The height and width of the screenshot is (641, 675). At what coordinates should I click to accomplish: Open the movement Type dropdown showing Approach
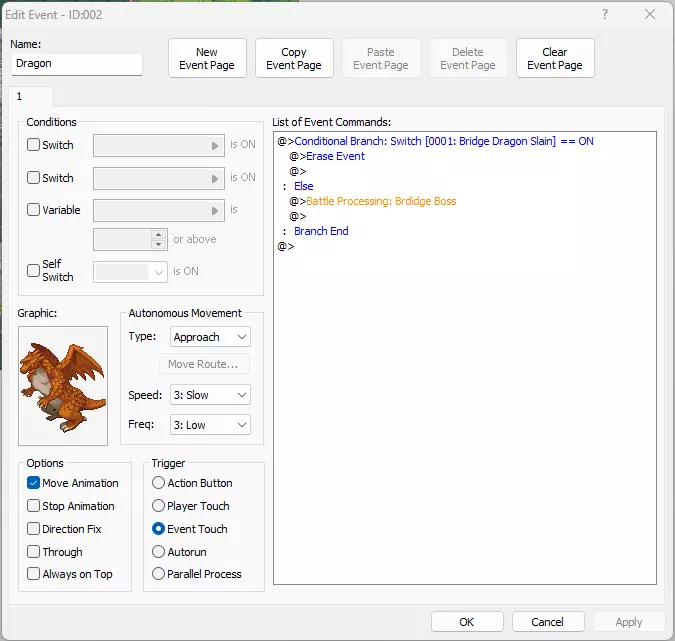tap(210, 337)
